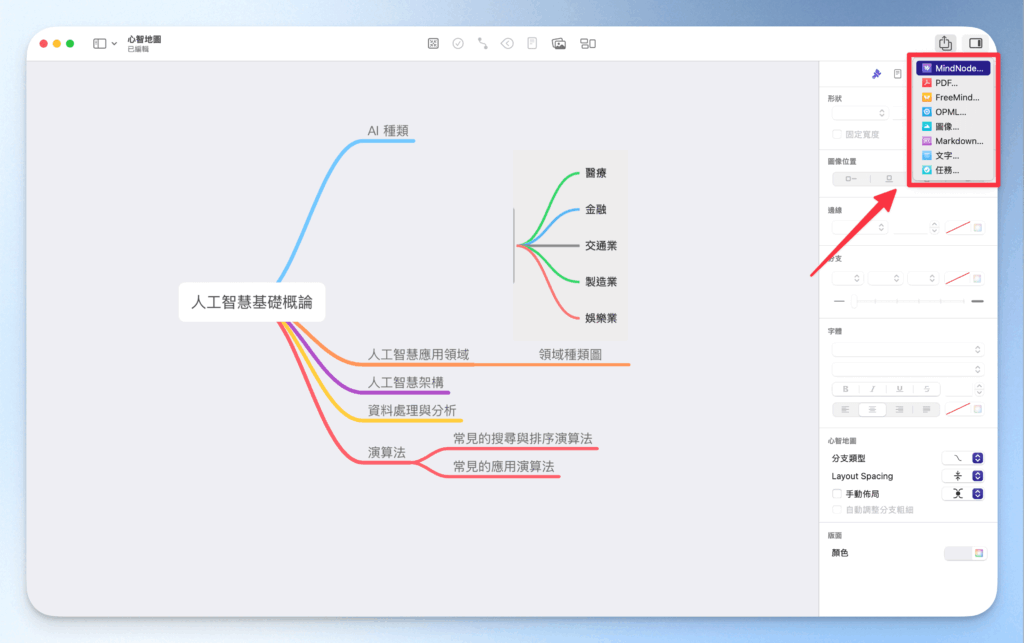Toggle the left sidebar icon
The height and width of the screenshot is (643, 1024).
(98, 43)
